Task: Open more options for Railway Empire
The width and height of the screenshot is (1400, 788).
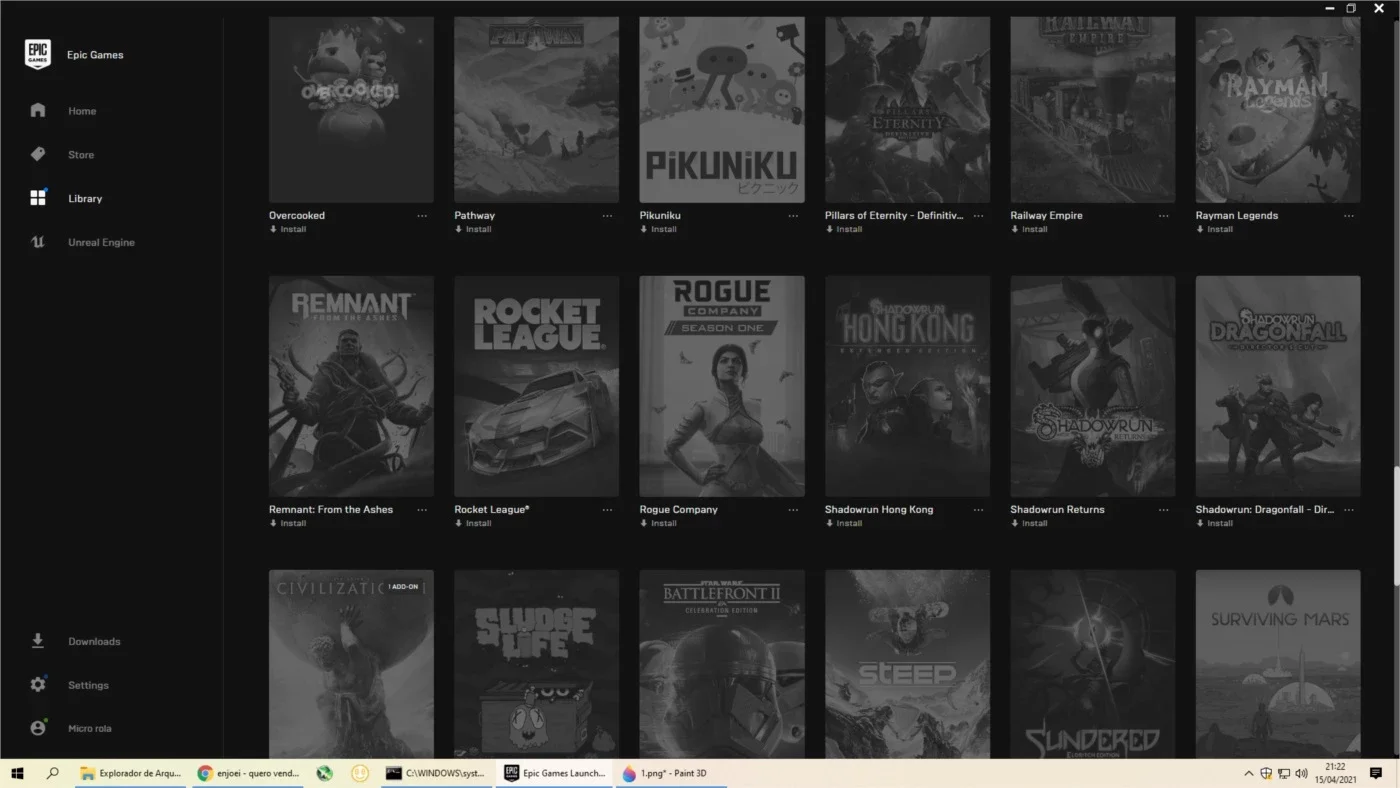Action: (1164, 216)
